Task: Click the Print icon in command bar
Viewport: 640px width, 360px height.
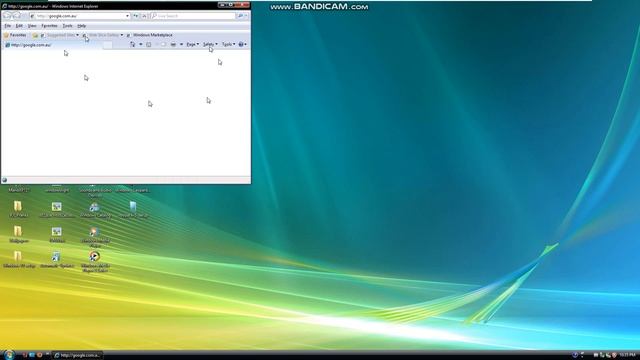Action: [x=173, y=44]
